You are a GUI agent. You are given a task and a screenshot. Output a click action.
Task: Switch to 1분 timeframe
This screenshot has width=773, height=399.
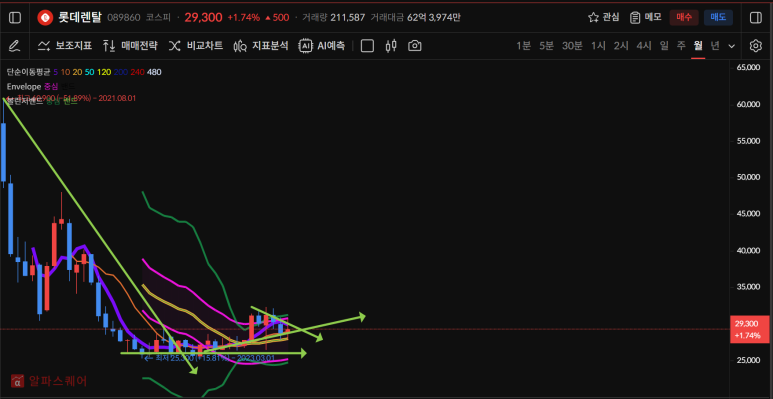(x=524, y=46)
